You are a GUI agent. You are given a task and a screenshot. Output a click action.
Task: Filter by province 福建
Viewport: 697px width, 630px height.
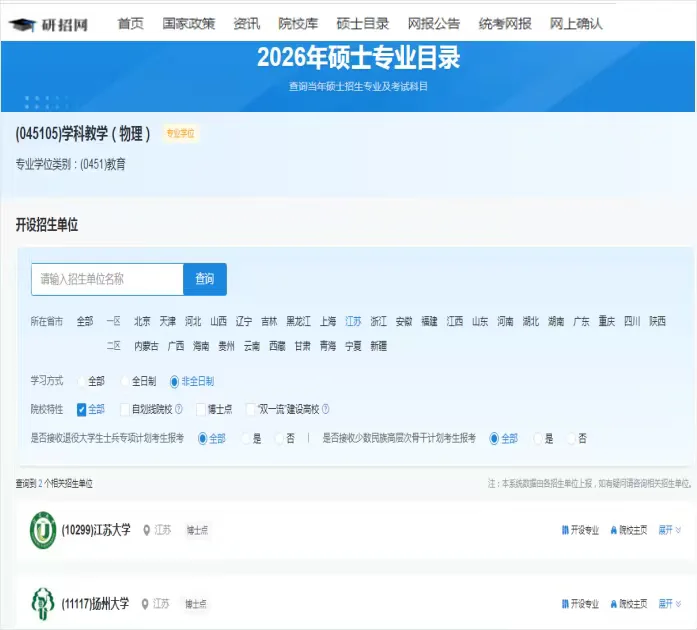(x=429, y=321)
